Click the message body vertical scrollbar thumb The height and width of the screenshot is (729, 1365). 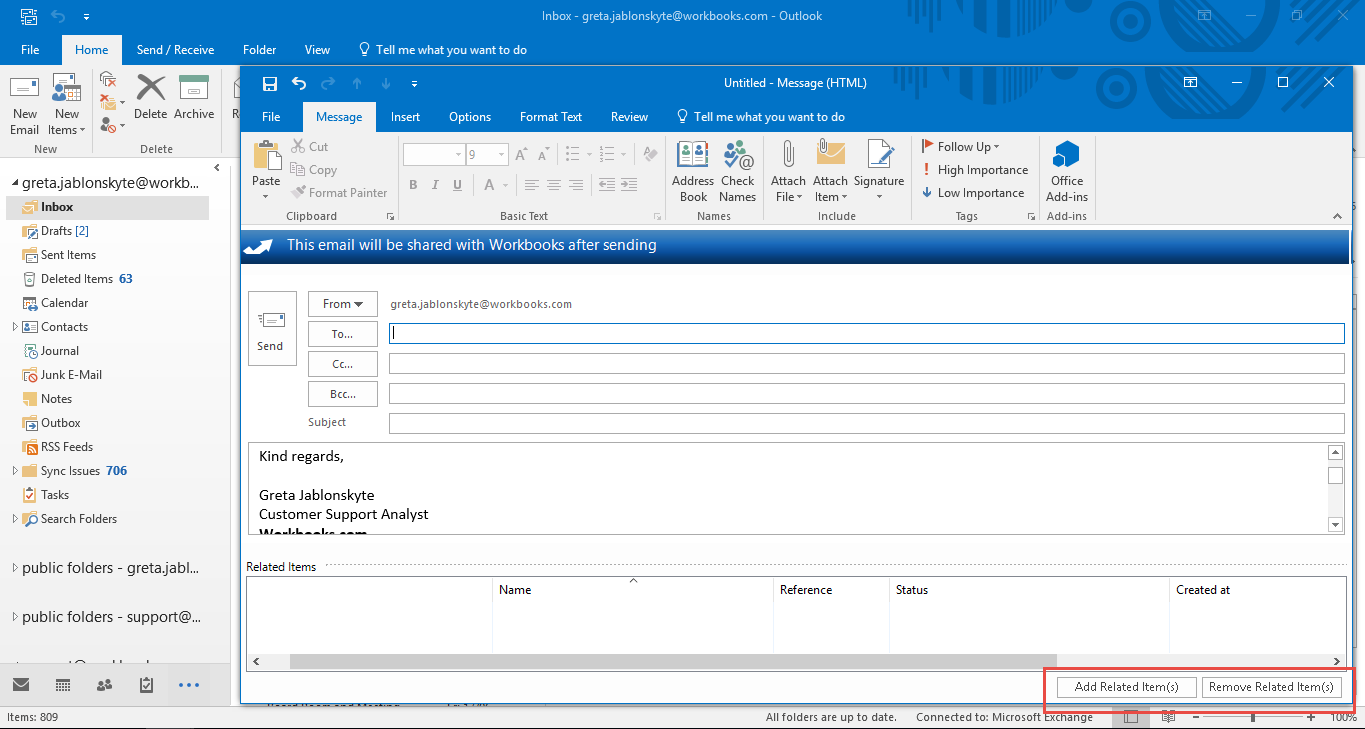(x=1336, y=475)
